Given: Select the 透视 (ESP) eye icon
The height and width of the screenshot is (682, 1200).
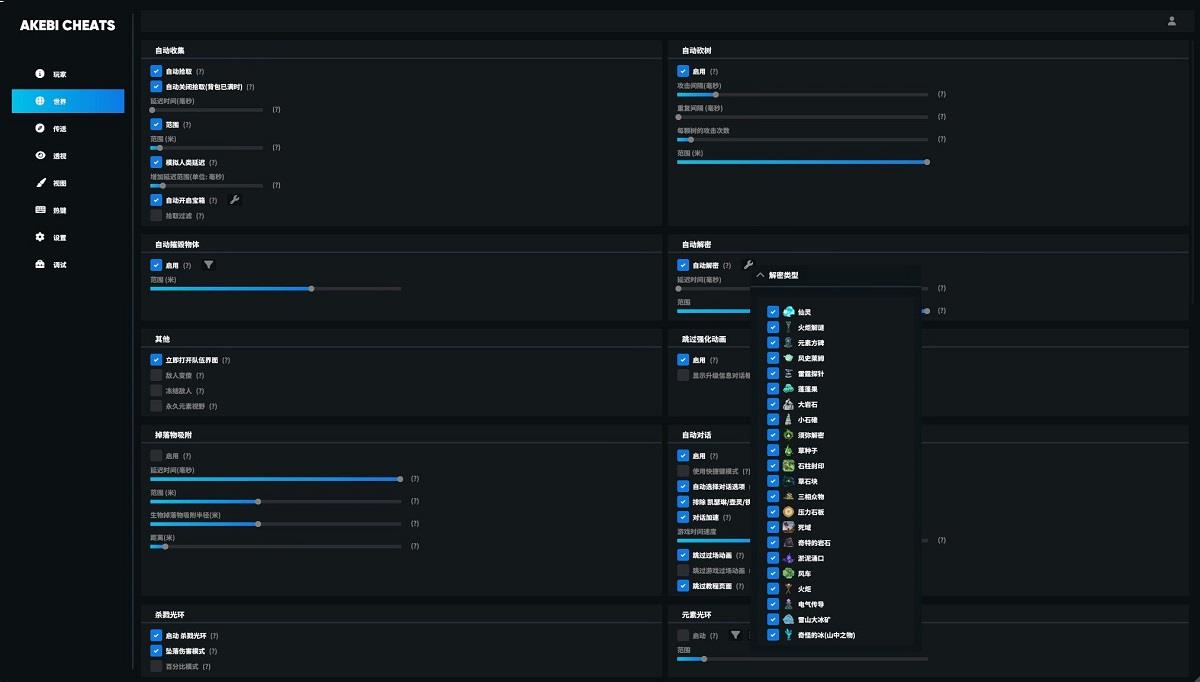Looking at the screenshot, I should [40, 156].
